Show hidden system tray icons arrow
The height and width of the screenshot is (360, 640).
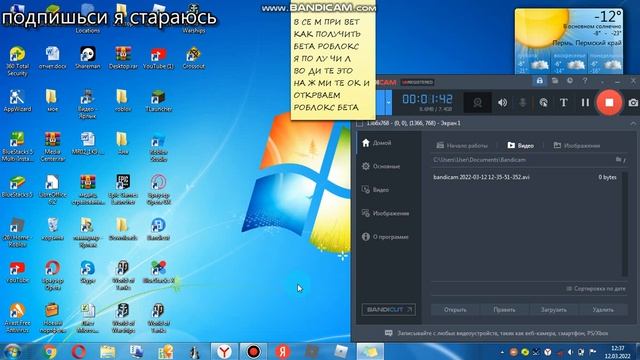(502, 352)
